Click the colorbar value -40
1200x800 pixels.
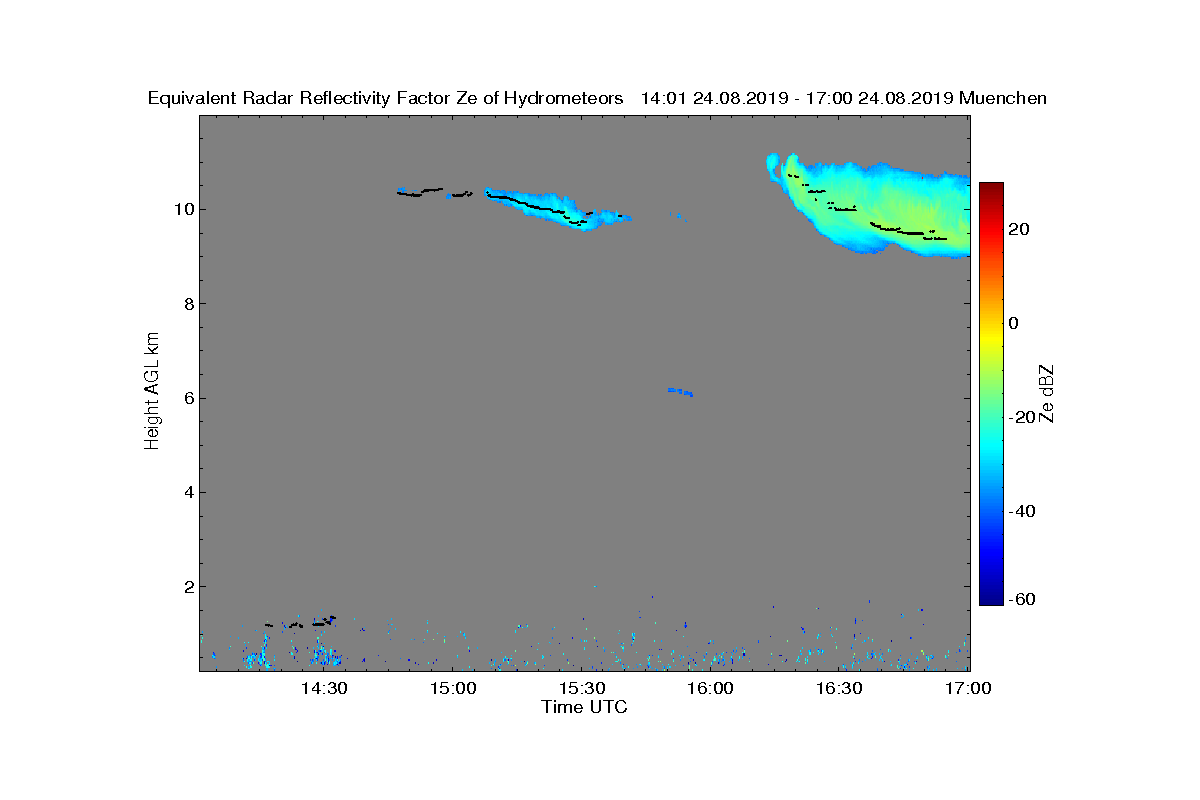1020,511
